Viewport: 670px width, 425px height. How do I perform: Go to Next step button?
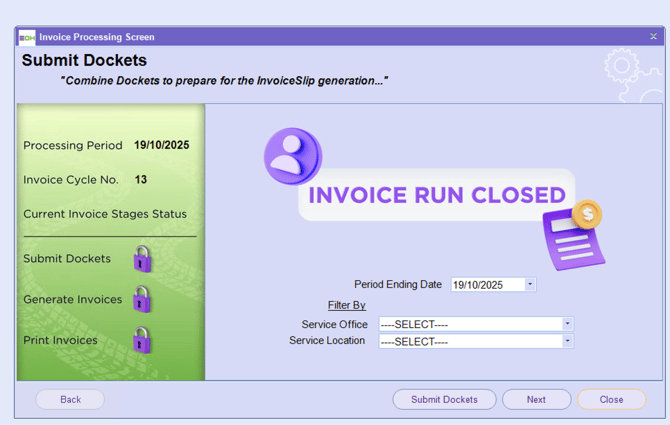coord(536,399)
